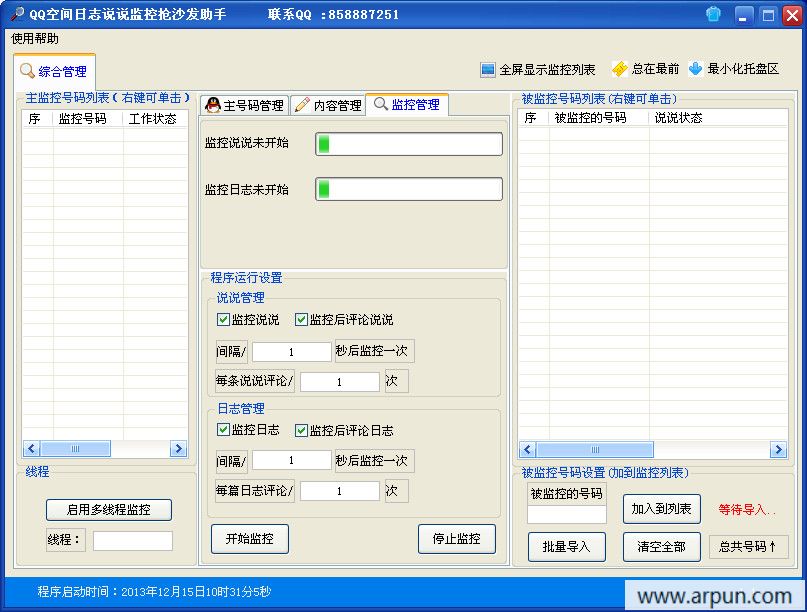Click the 清空全部 button
The width and height of the screenshot is (807, 612).
coord(661,547)
